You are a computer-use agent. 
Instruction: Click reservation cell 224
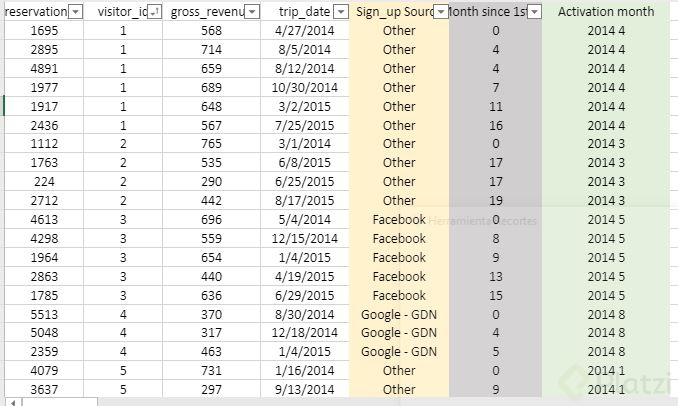44,182
